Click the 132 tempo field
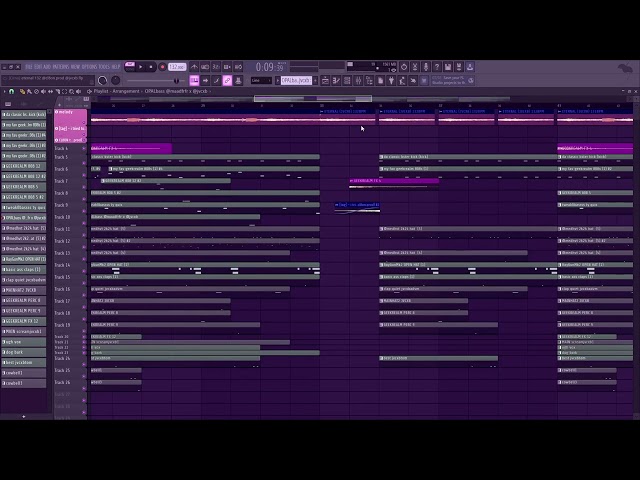 coord(177,67)
